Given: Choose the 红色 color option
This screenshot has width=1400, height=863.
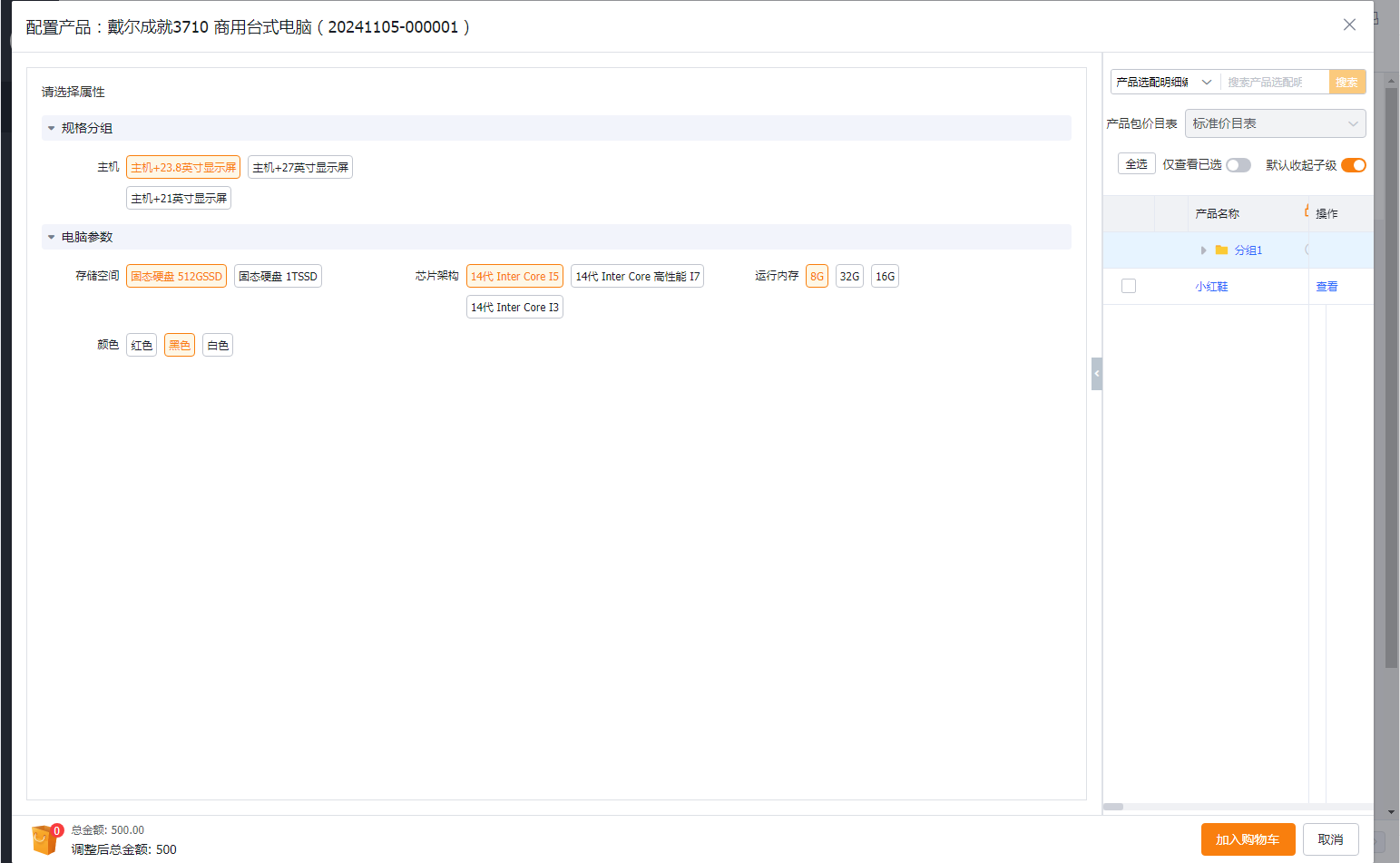Looking at the screenshot, I should click(x=142, y=346).
